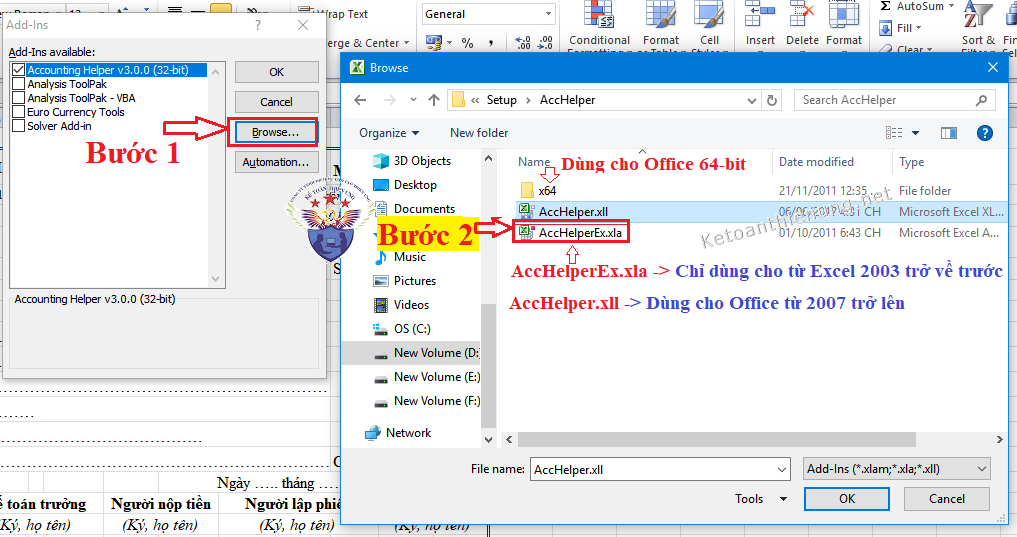Refresh the AccHelper folder view
Image resolution: width=1017 pixels, height=537 pixels.
[772, 101]
